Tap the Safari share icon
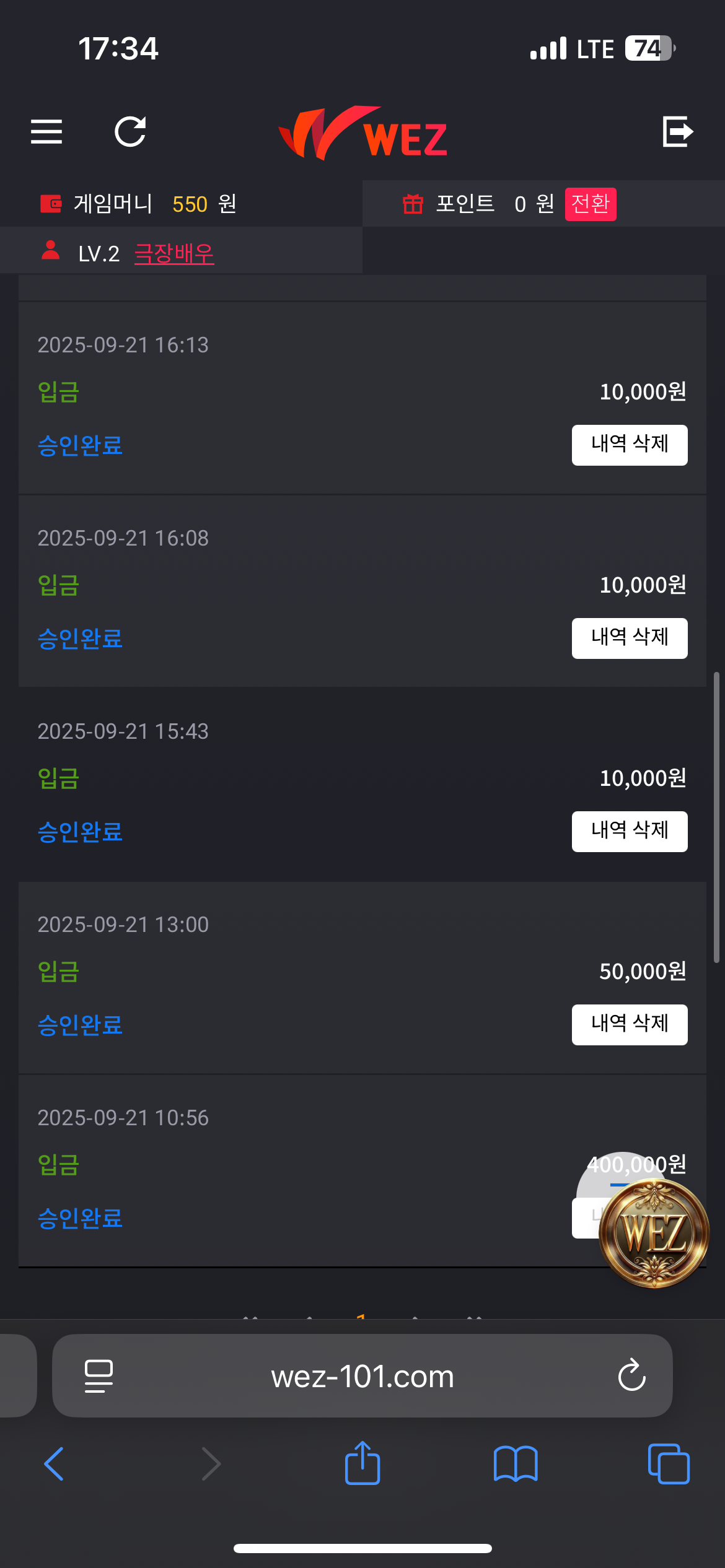Image resolution: width=725 pixels, height=1568 pixels. coord(362,1463)
